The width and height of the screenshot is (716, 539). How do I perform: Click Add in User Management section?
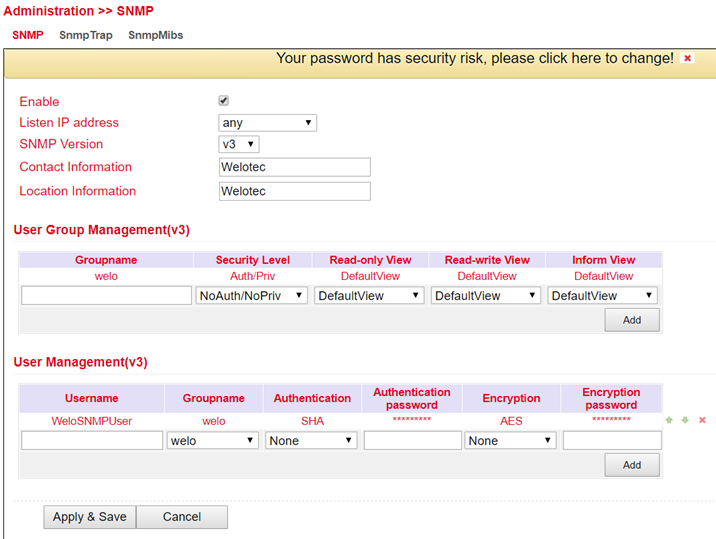point(631,465)
